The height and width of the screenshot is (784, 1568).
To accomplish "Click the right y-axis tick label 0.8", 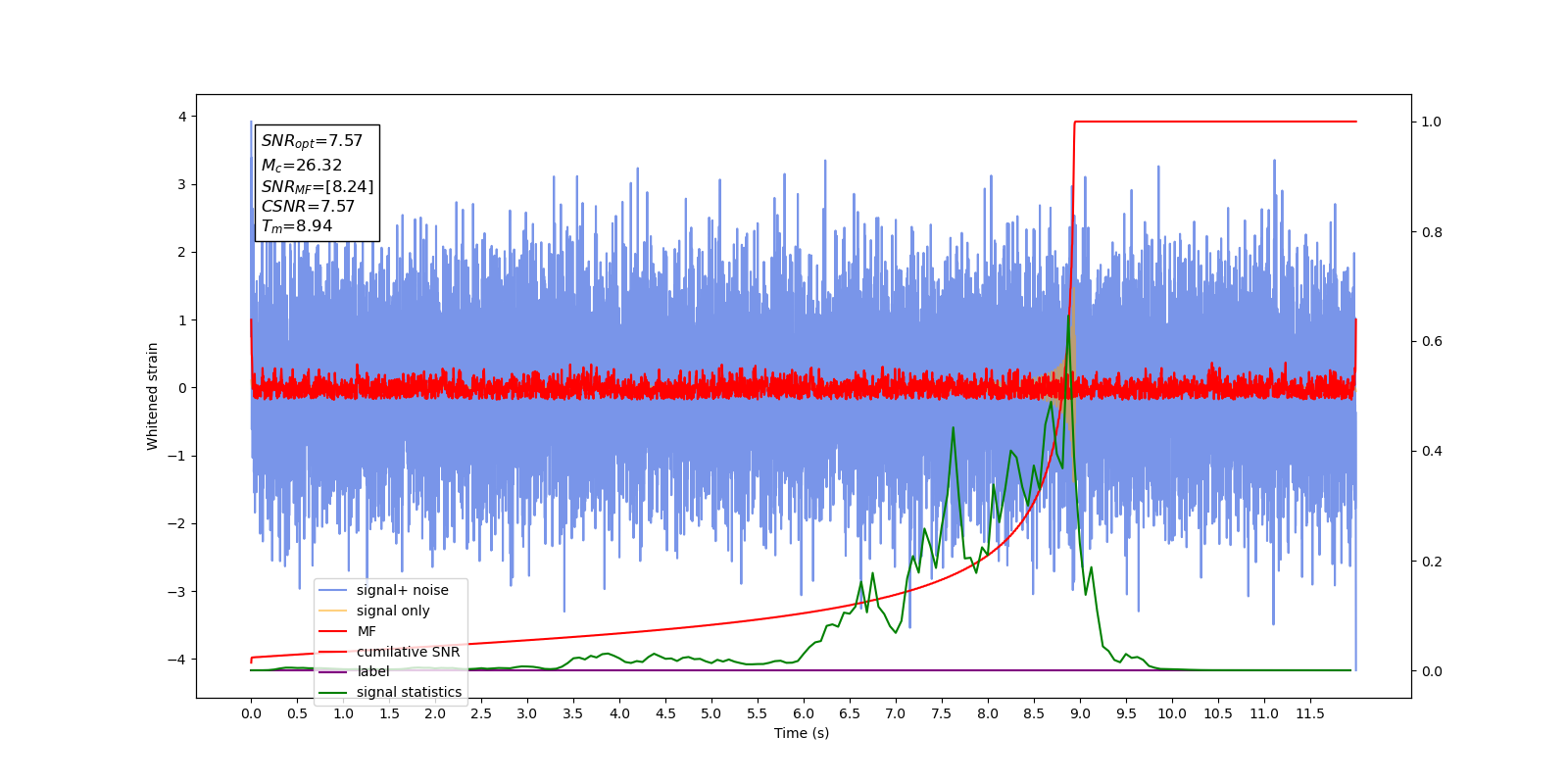I will point(1432,232).
